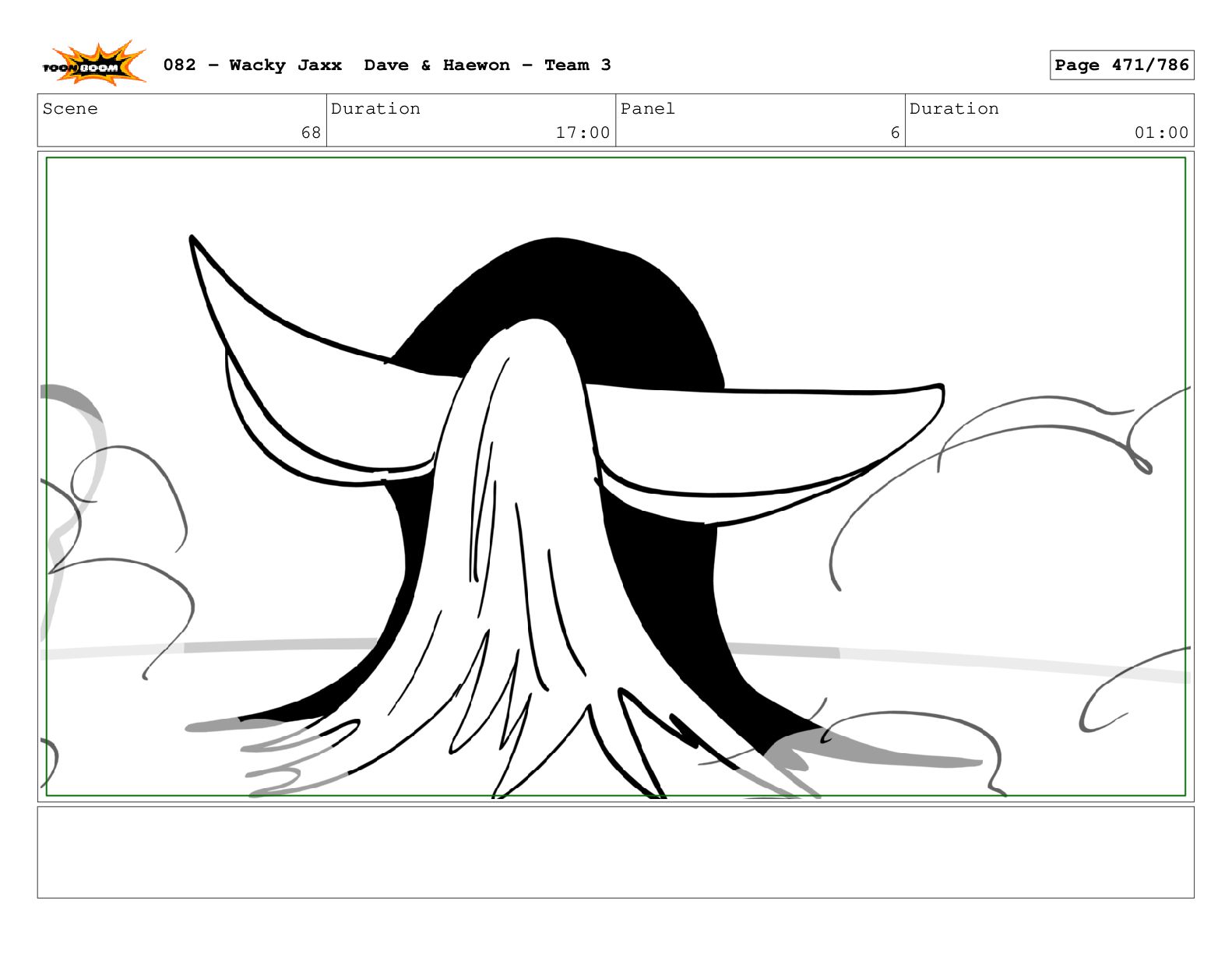
Task: Click the 'Scene' header label
Action: click(70, 109)
